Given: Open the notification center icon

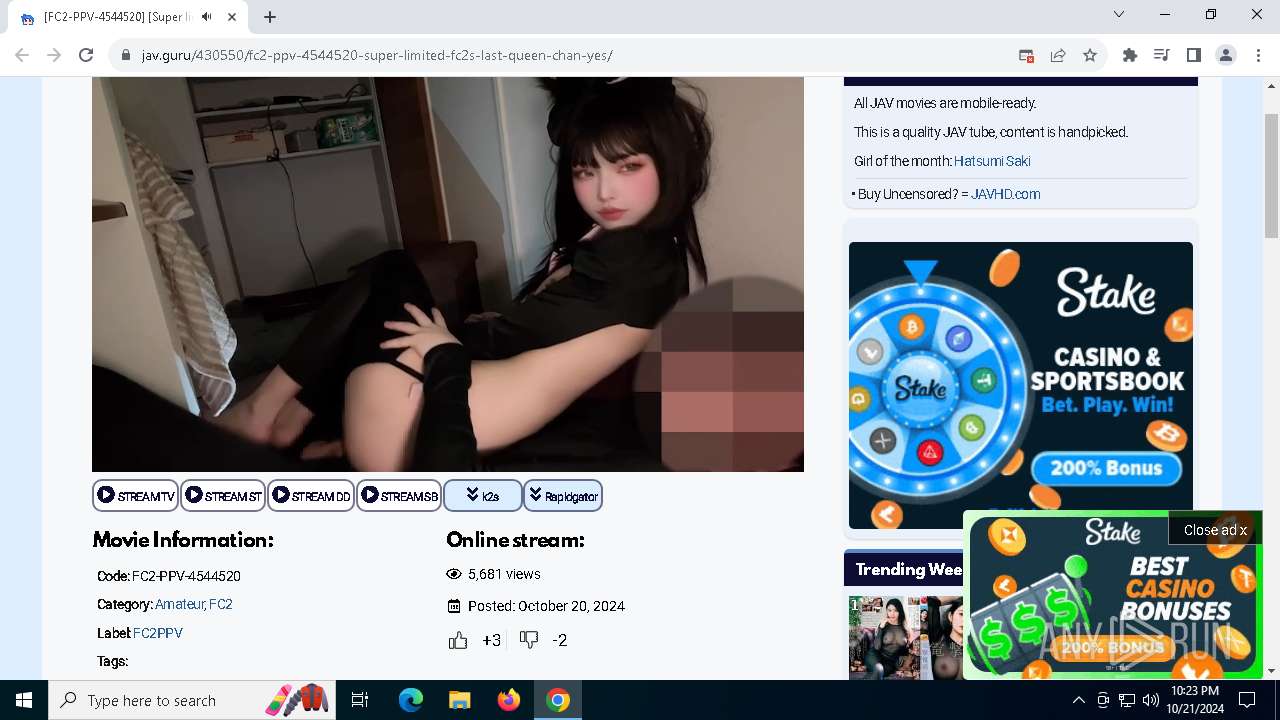Looking at the screenshot, I should pyautogui.click(x=1247, y=700).
